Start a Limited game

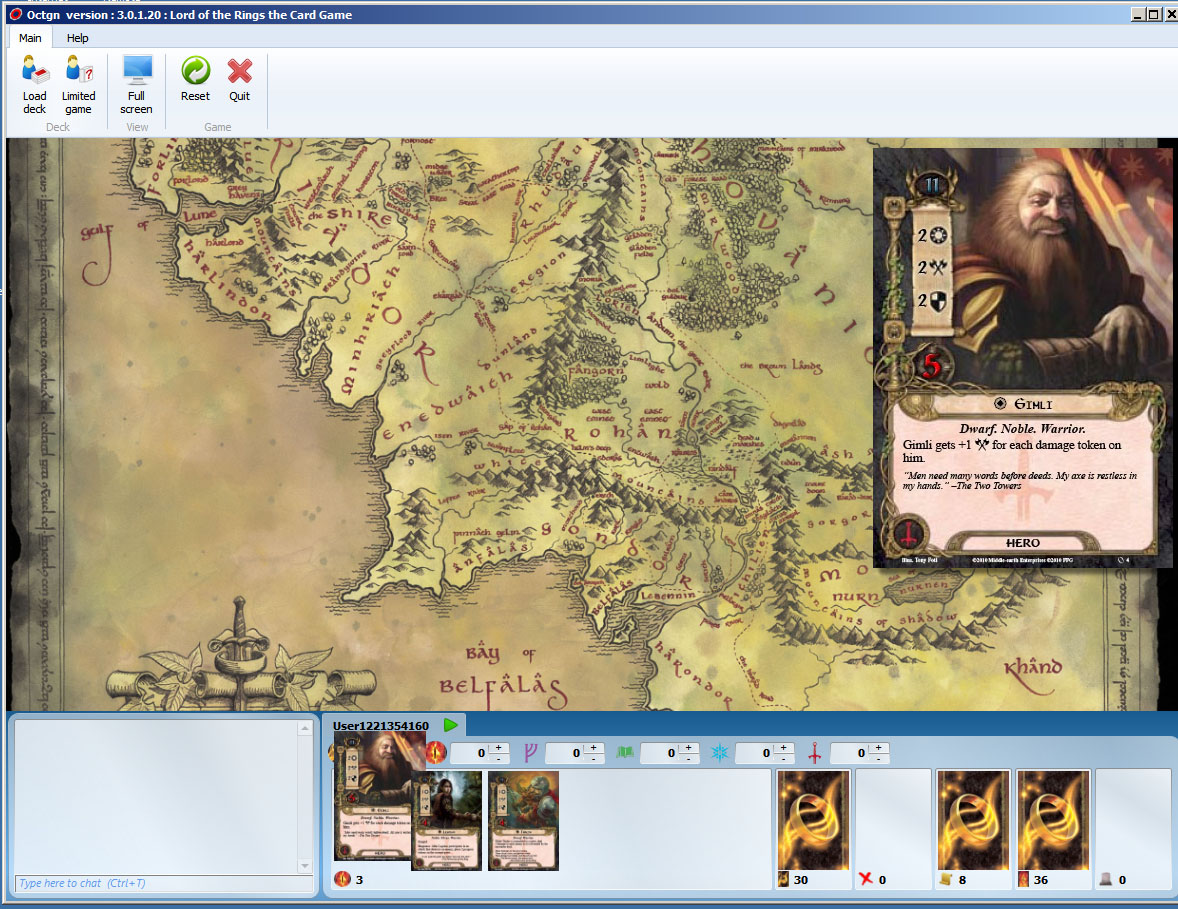click(x=78, y=84)
